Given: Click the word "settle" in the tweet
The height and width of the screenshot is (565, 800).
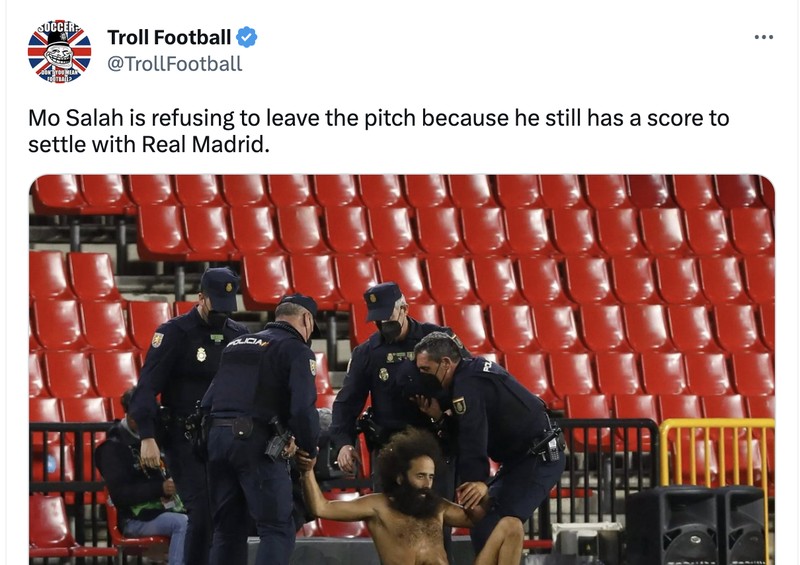Looking at the screenshot, I should (57, 144).
